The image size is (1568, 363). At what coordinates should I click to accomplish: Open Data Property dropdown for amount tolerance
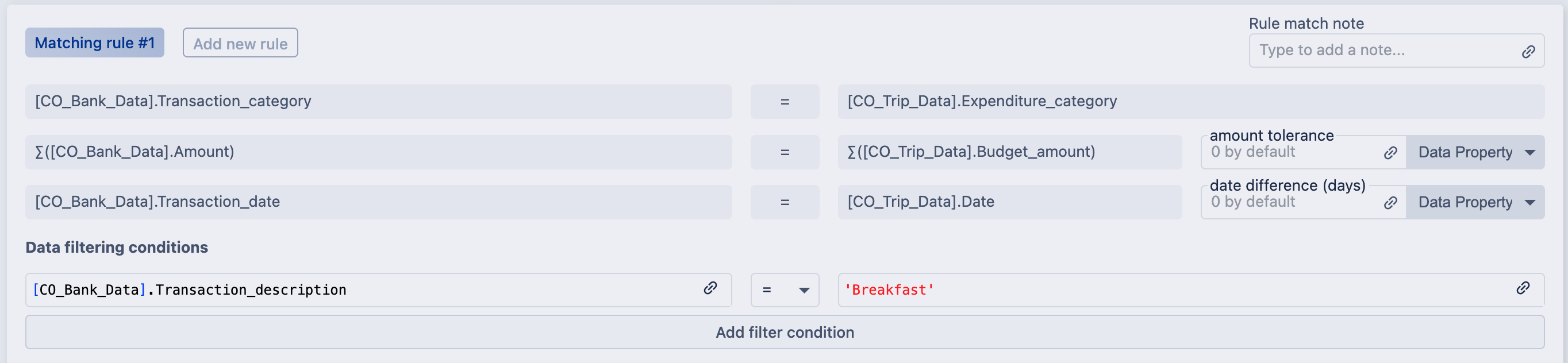click(1475, 153)
